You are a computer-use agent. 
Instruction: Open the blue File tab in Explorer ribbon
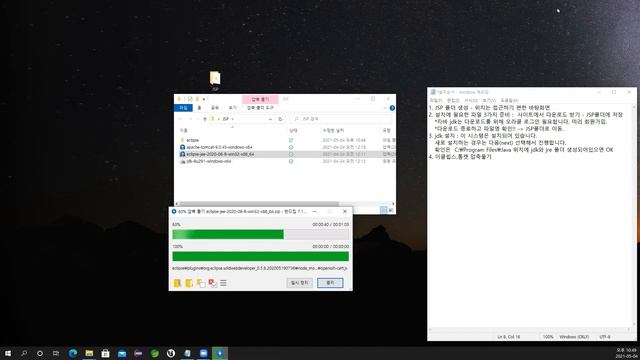pyautogui.click(x=183, y=108)
